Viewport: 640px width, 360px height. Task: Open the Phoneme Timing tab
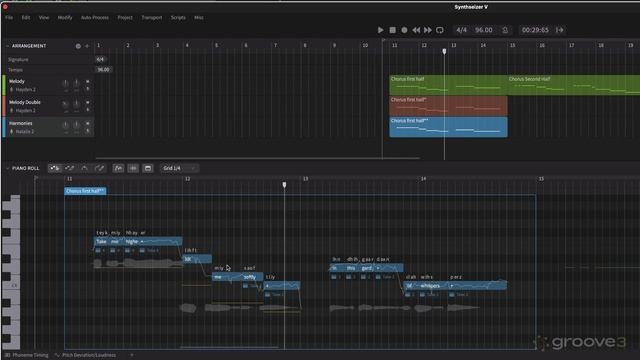click(27, 355)
